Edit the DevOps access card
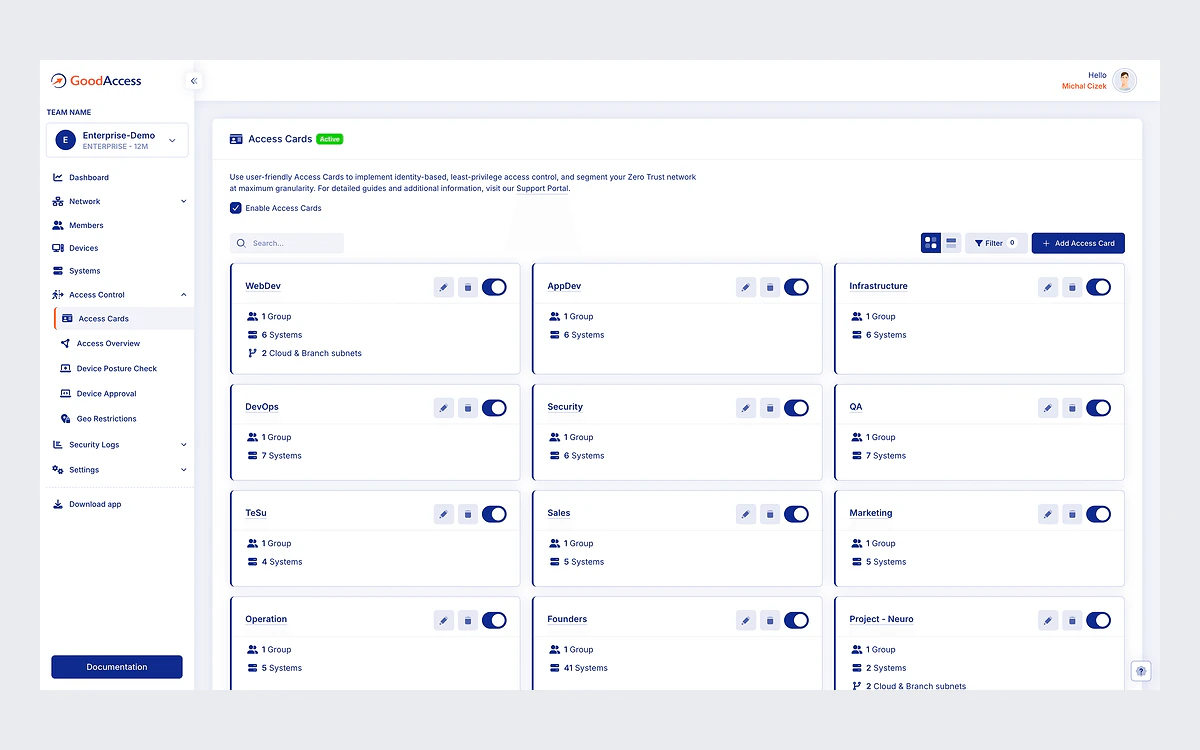Screen dimensions: 1200x750 point(444,408)
